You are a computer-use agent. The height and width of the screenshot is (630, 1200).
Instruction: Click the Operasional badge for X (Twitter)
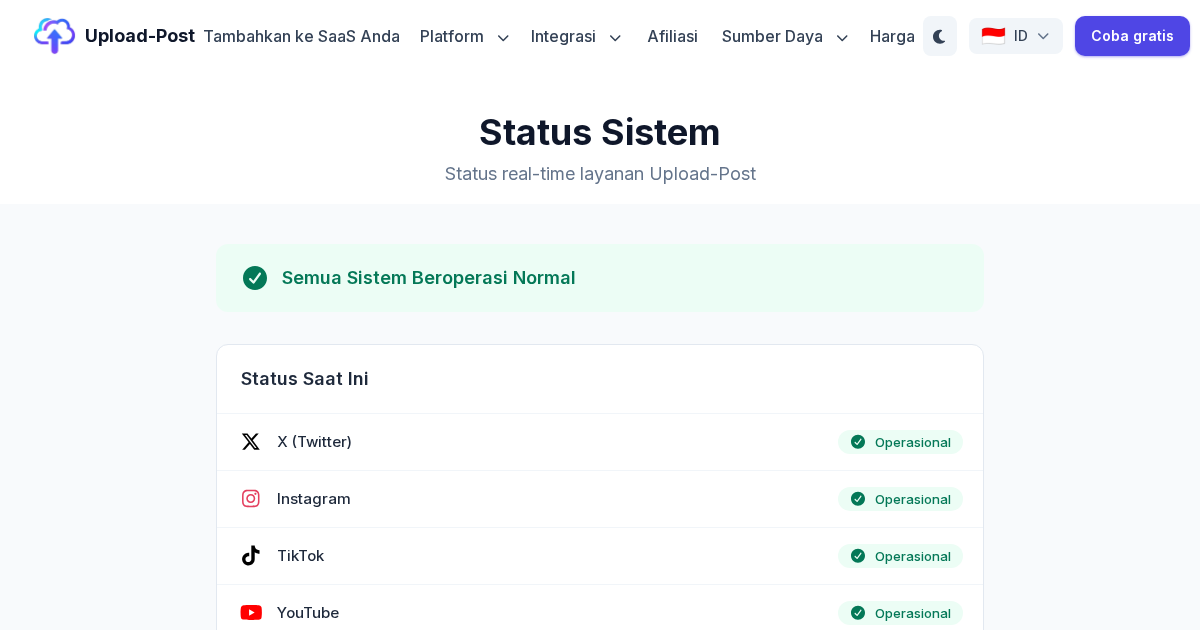[900, 442]
